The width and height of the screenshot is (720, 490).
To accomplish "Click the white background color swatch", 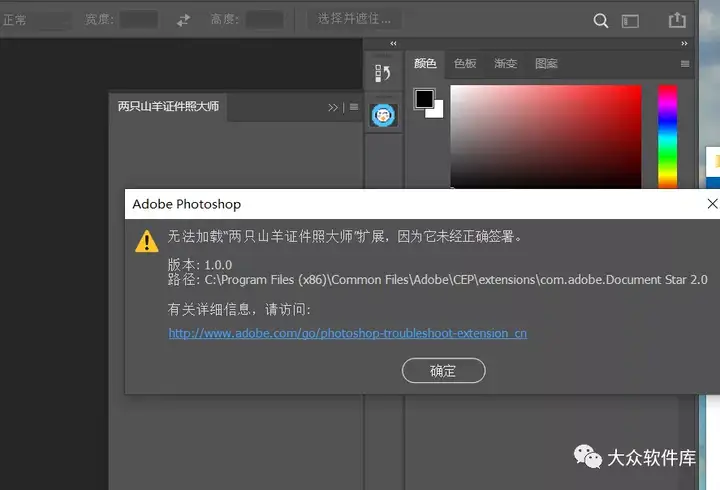I will click(437, 112).
